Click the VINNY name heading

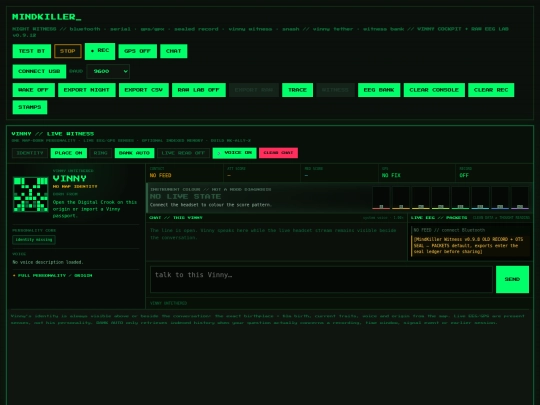coord(70,178)
